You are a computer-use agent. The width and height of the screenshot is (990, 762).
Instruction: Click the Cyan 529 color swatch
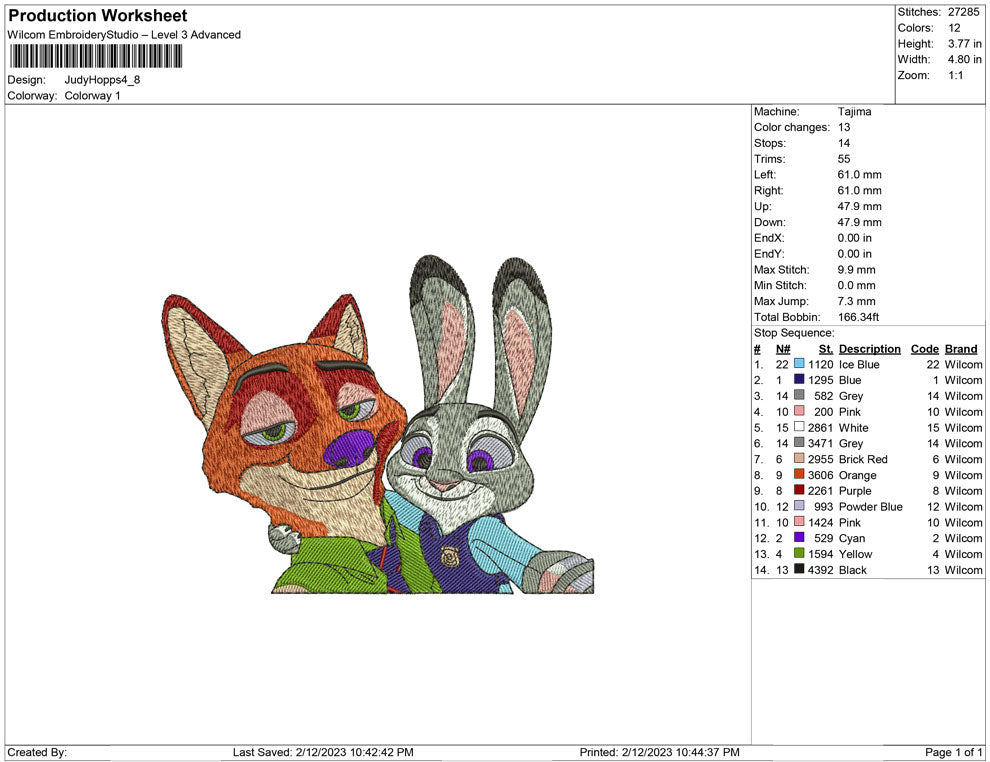click(799, 537)
